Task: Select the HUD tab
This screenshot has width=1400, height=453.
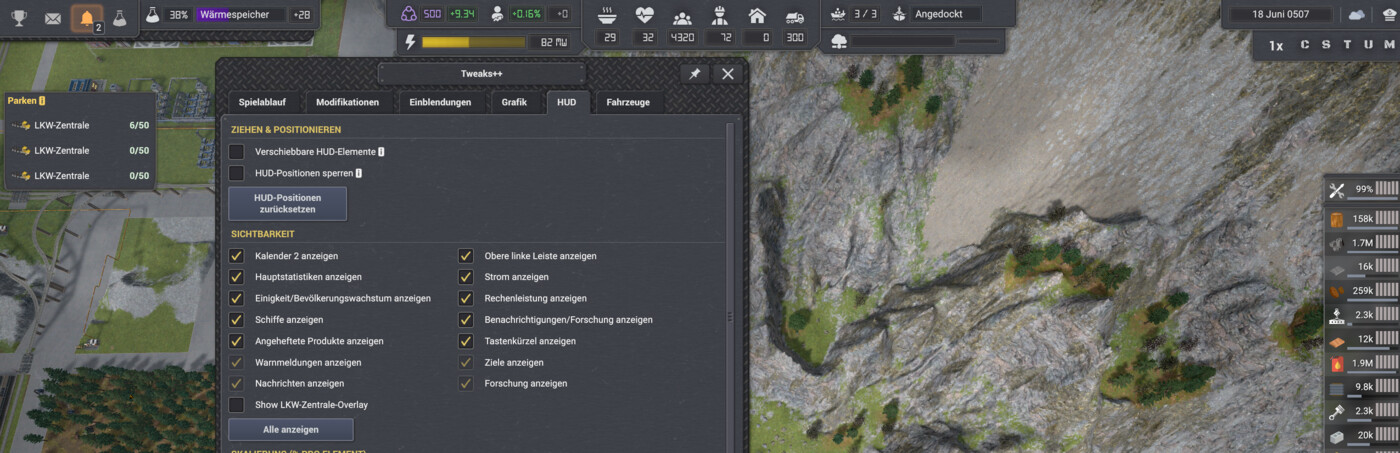Action: click(x=567, y=102)
